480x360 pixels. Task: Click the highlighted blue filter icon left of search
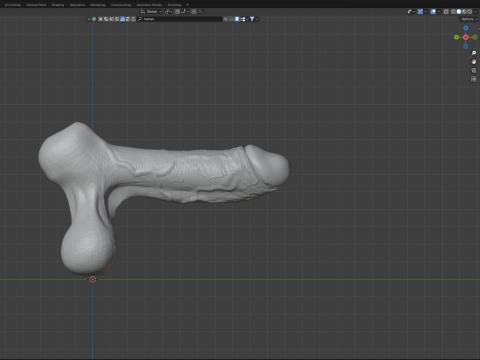122,19
